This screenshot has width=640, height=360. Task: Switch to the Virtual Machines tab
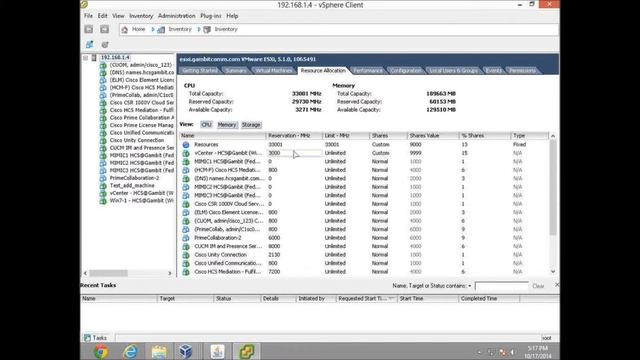click(x=274, y=71)
